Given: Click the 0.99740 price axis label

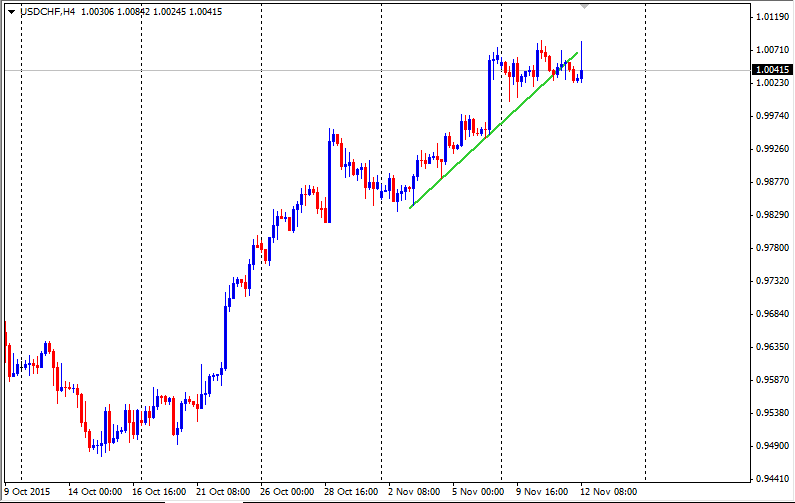Looking at the screenshot, I should tap(773, 116).
